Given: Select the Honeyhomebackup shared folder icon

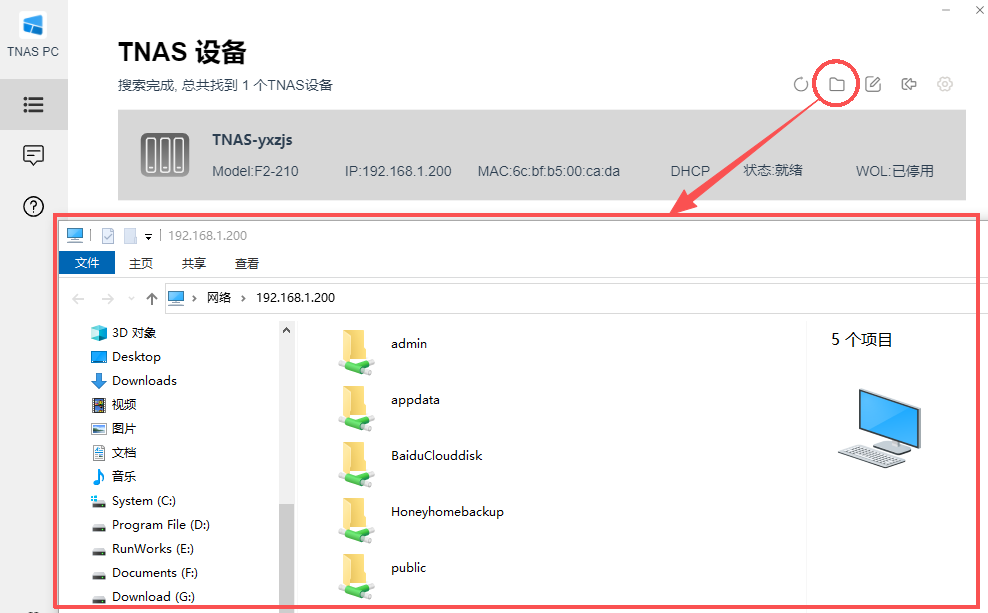Looking at the screenshot, I should point(357,520).
